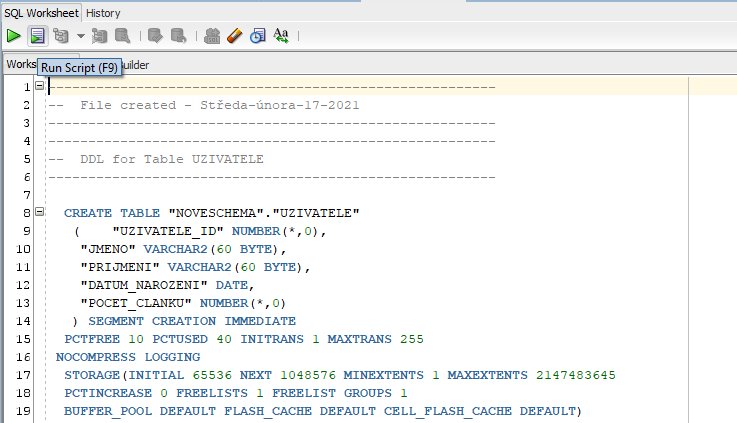
Task: Click the "NOVESCHEMA"."UZIVATELE" table name
Action: [264, 213]
